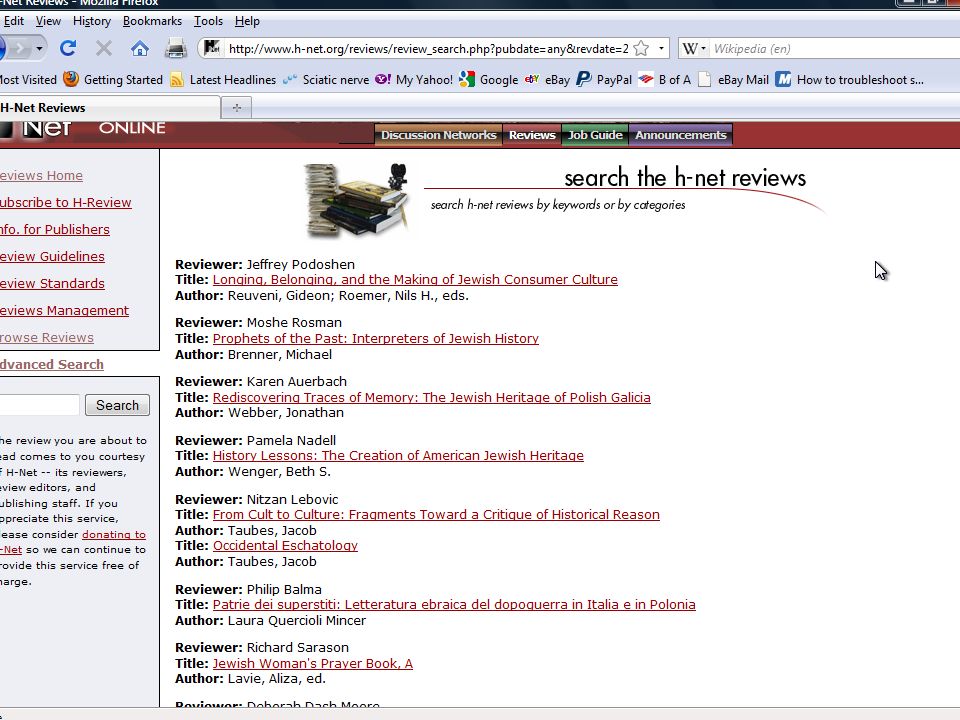Open the Help menu
Screen dimensions: 960x720
(x=247, y=21)
